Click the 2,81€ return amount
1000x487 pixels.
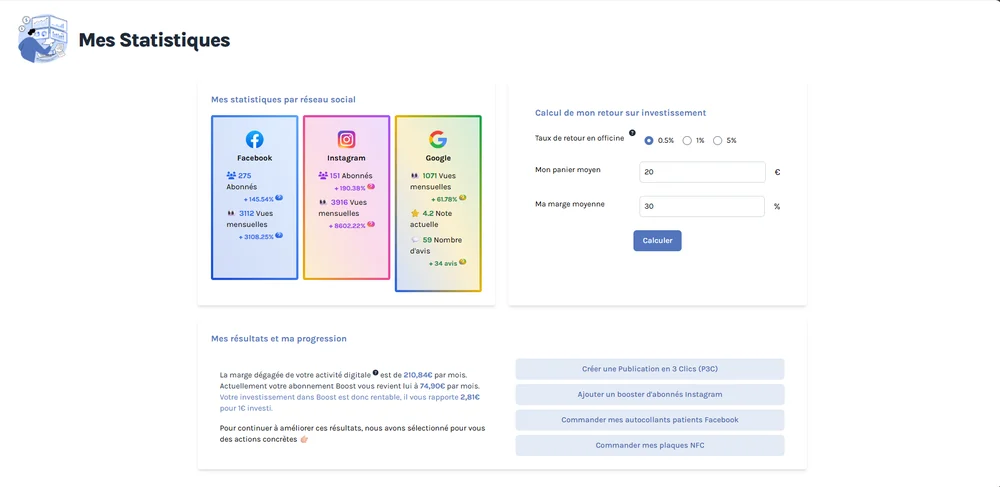click(470, 397)
